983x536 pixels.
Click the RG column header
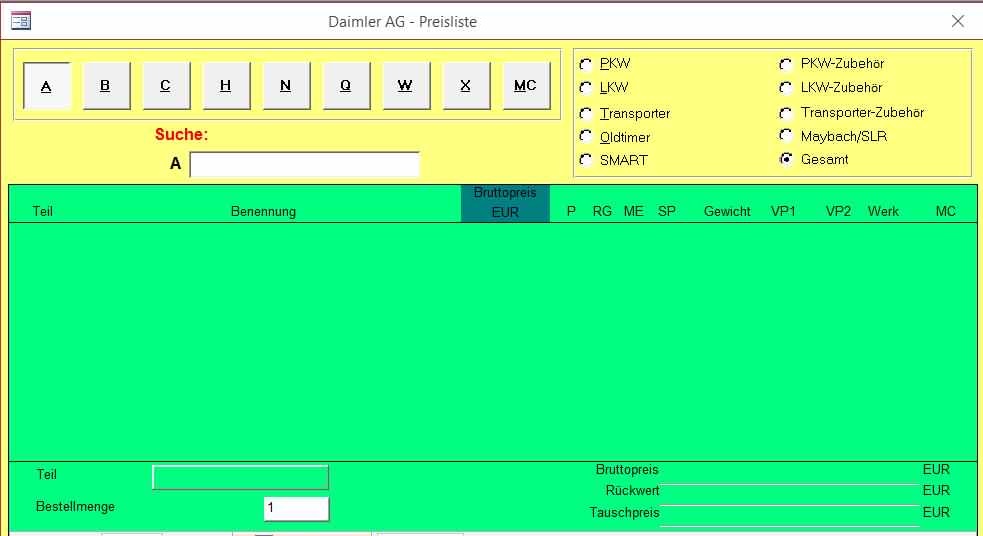(602, 211)
